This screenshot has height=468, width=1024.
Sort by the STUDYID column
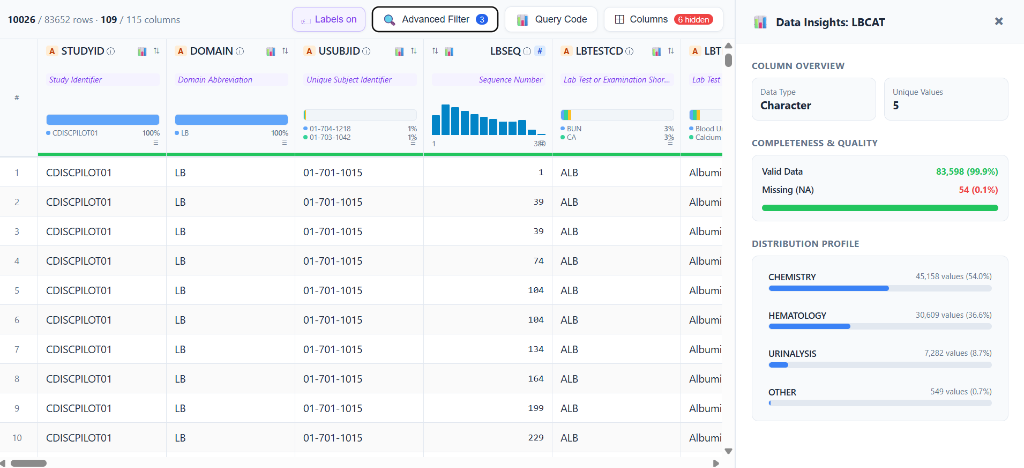tap(156, 51)
